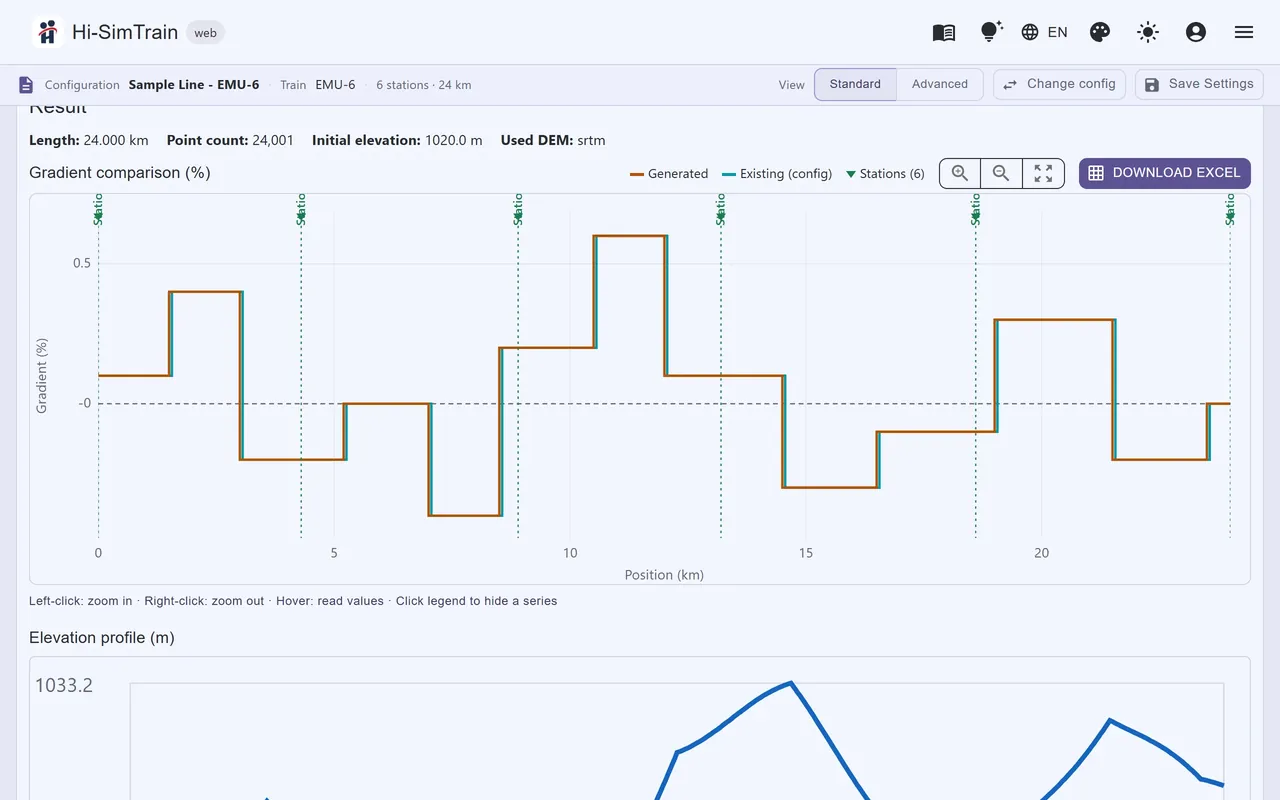The height and width of the screenshot is (800, 1280).
Task: Click the Hi-SimTrain logo icon
Action: coord(47,32)
